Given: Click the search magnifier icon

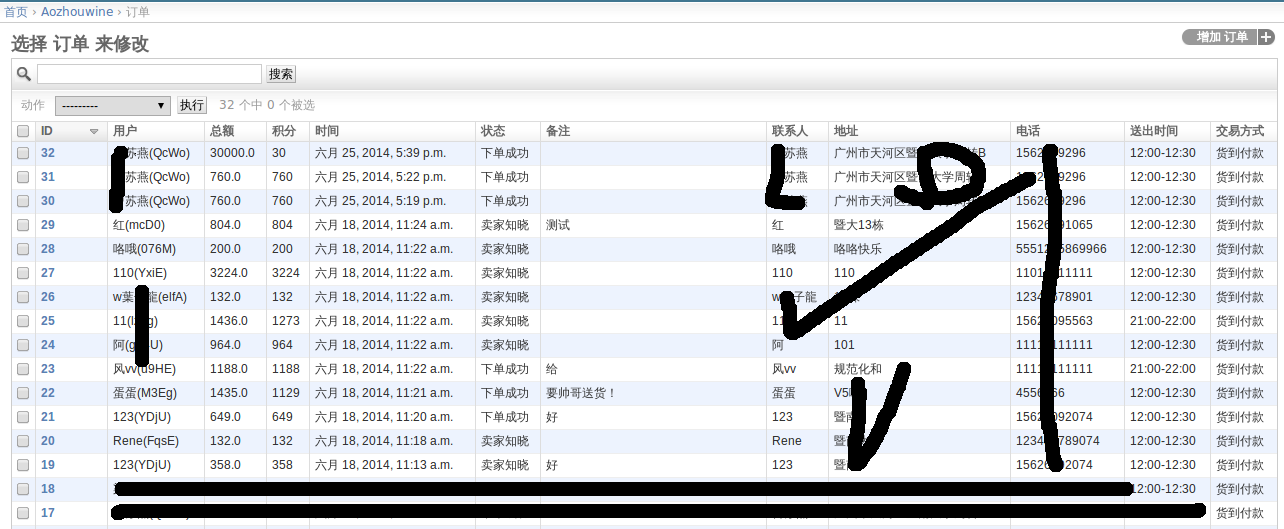Looking at the screenshot, I should point(24,74).
